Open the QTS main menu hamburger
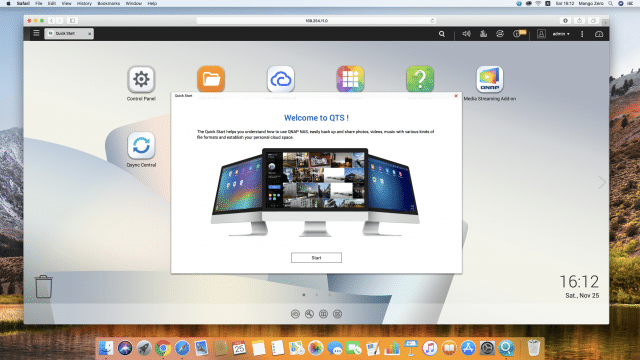Viewport: 640px width, 360px height. 36,33
